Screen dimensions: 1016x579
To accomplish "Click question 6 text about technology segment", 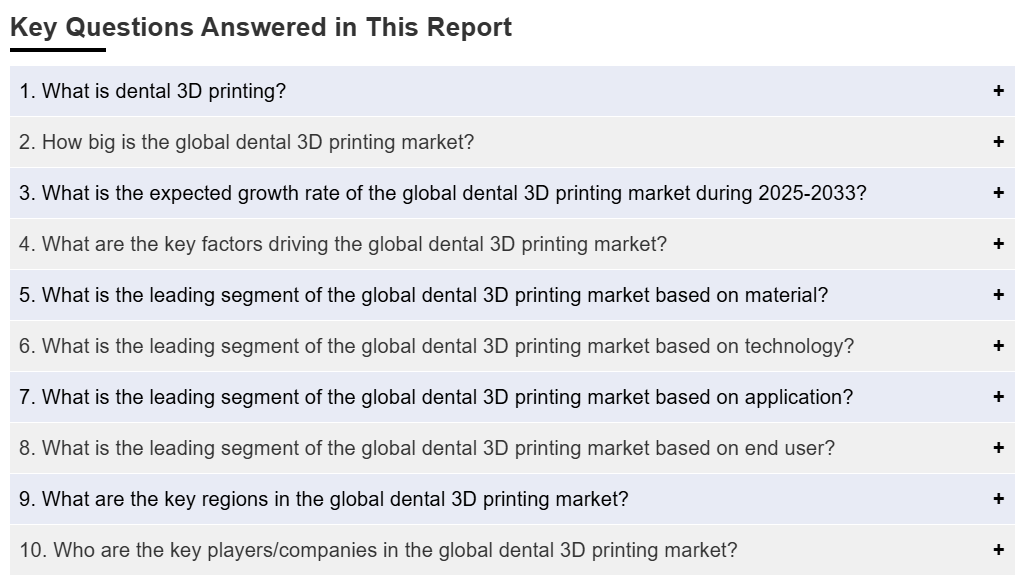I will point(436,346).
